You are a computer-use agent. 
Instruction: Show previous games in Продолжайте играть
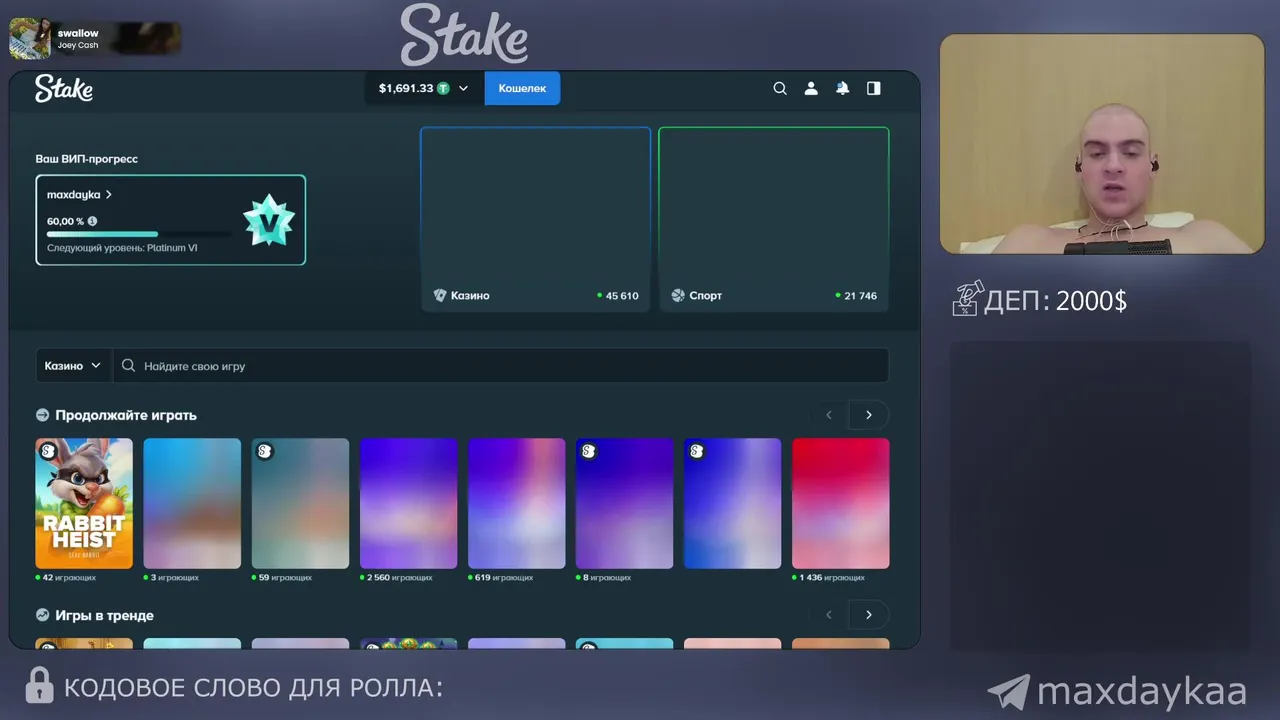(828, 415)
